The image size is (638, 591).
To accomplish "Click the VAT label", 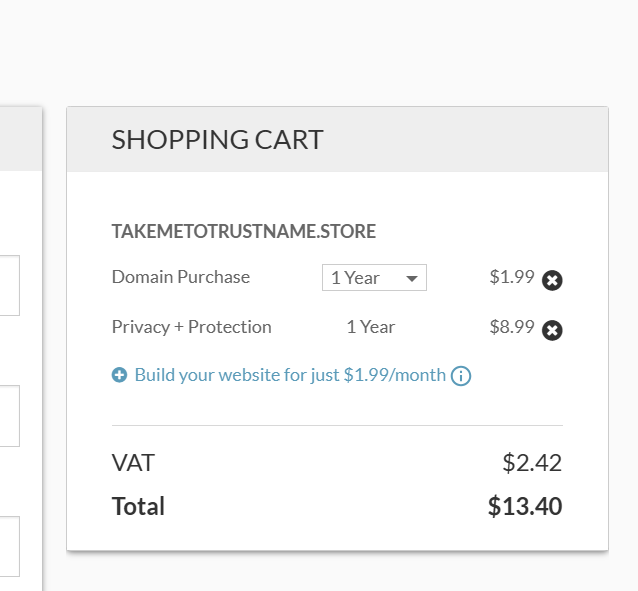I will point(134,463).
